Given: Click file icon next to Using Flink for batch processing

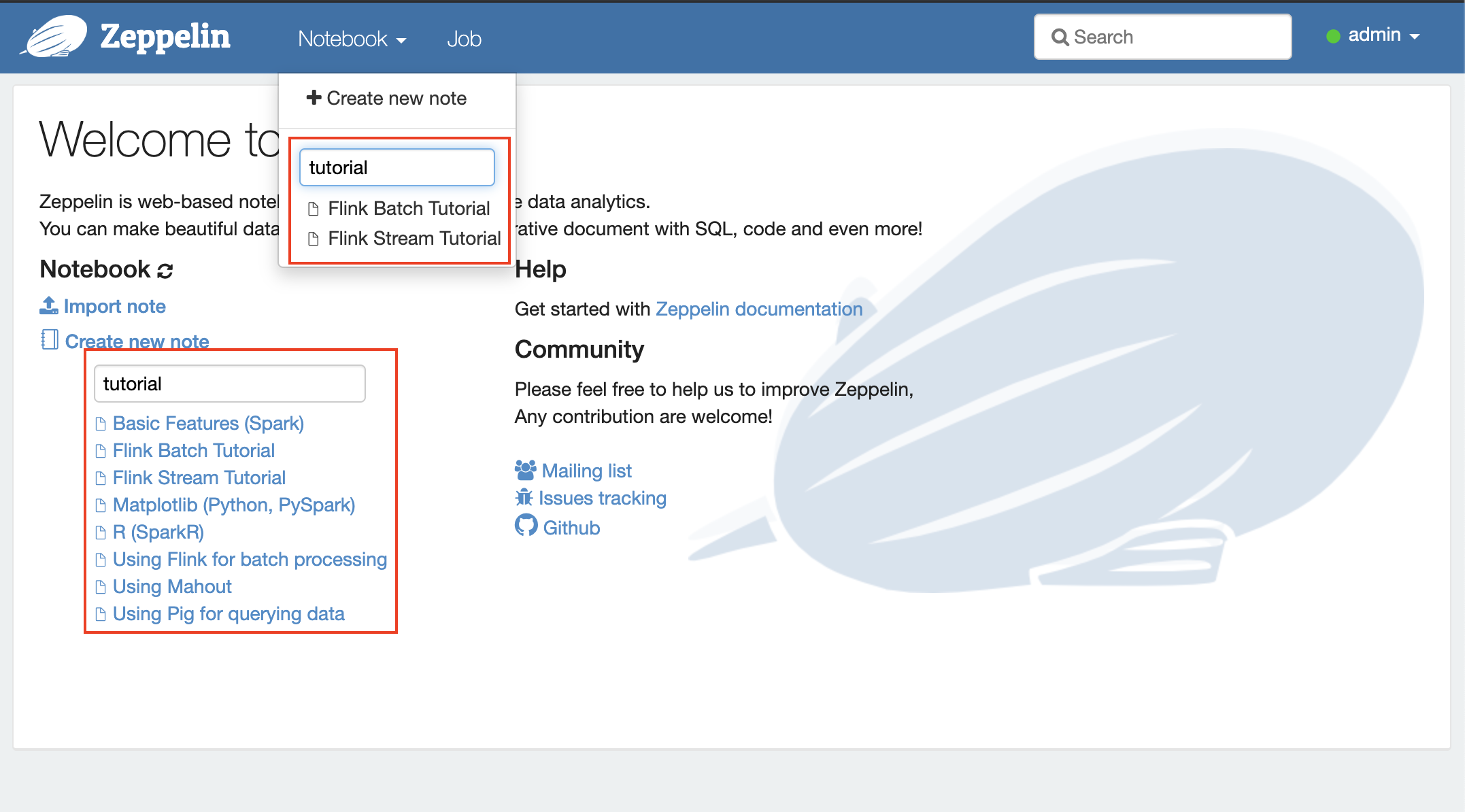Looking at the screenshot, I should 101,560.
